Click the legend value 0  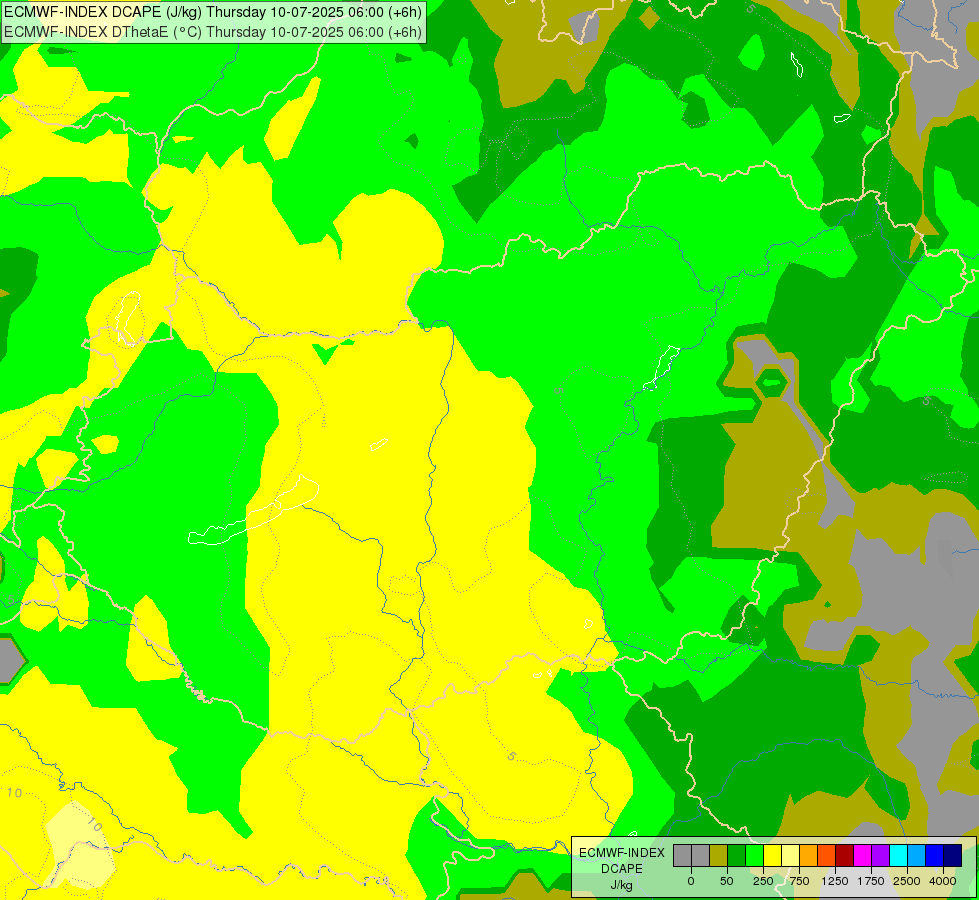click(691, 881)
